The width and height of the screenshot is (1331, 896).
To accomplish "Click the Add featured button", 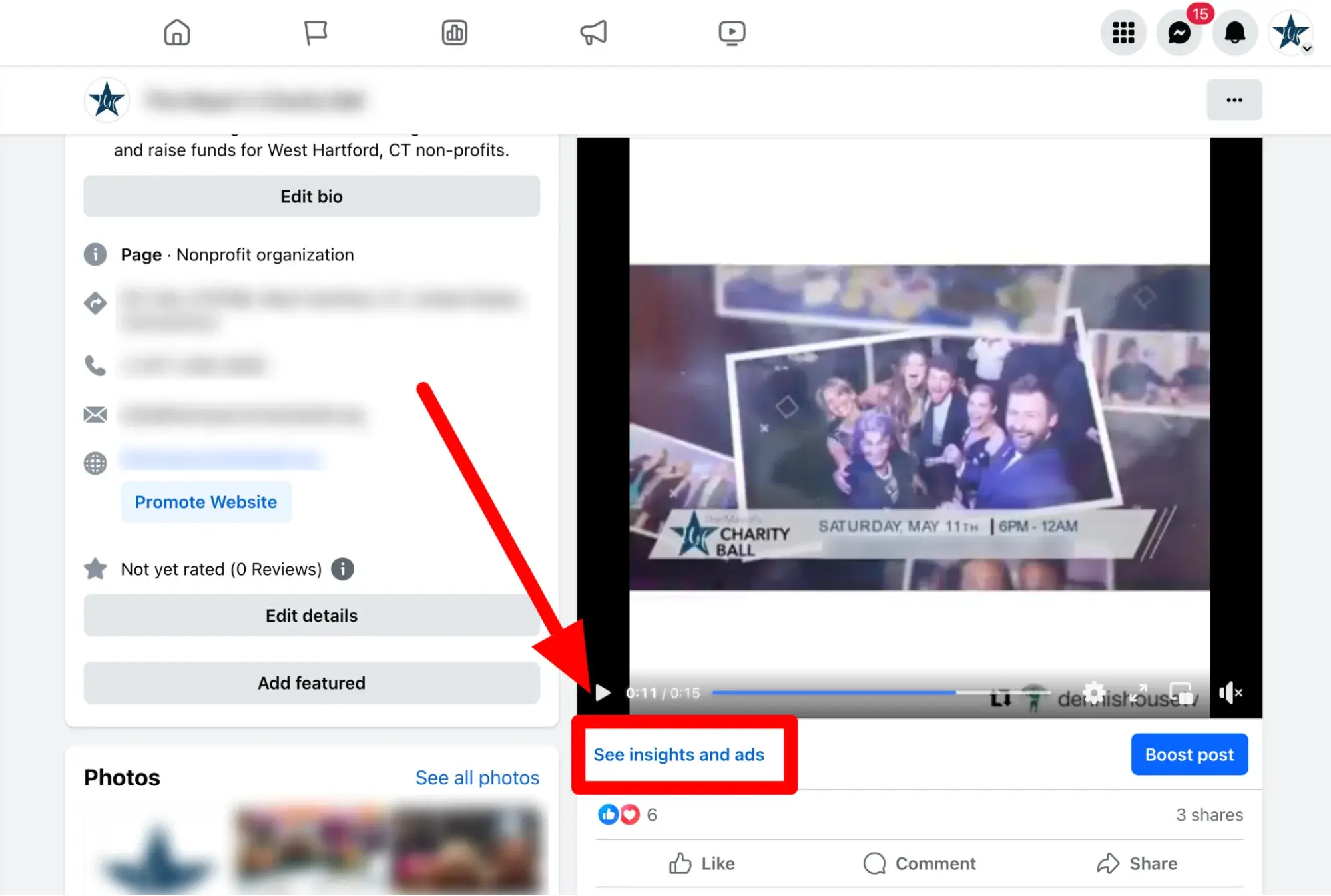I will tap(311, 682).
